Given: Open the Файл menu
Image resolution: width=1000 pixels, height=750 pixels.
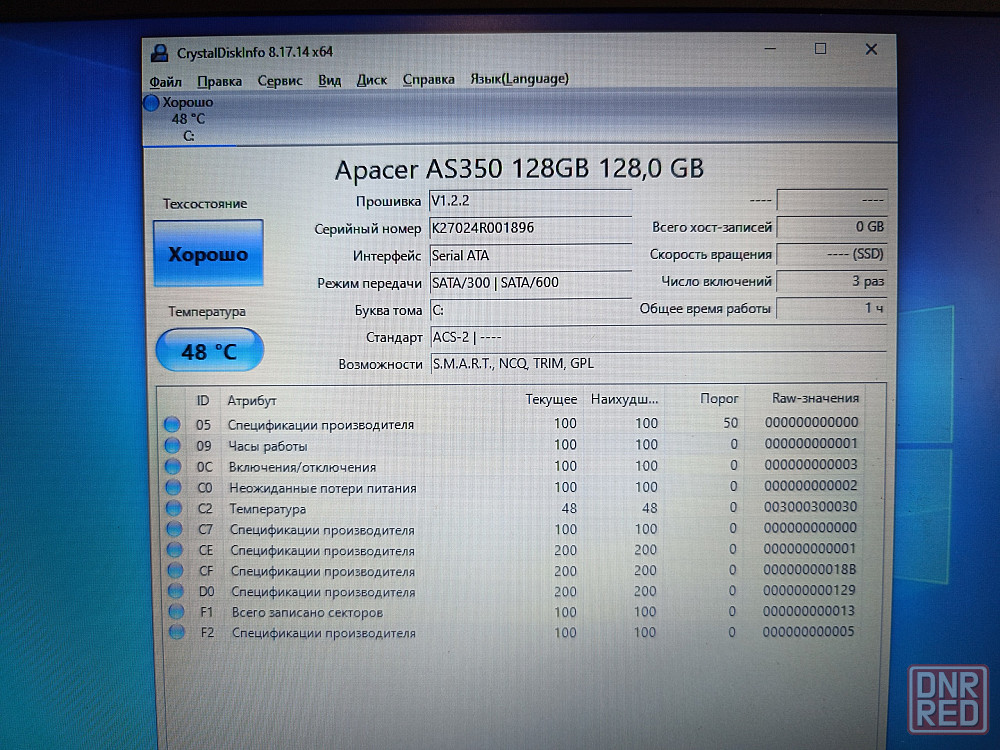Looking at the screenshot, I should point(165,80).
